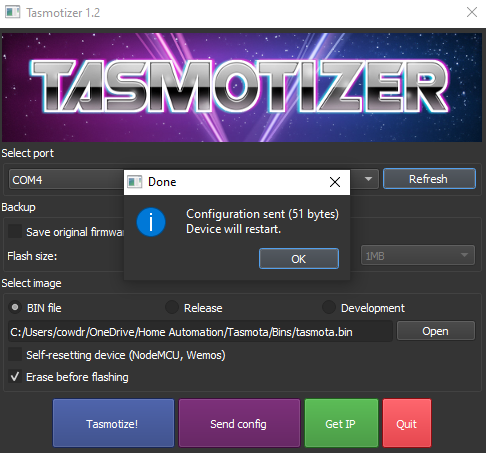Toggle Self-resetting device checkbox

(15, 354)
